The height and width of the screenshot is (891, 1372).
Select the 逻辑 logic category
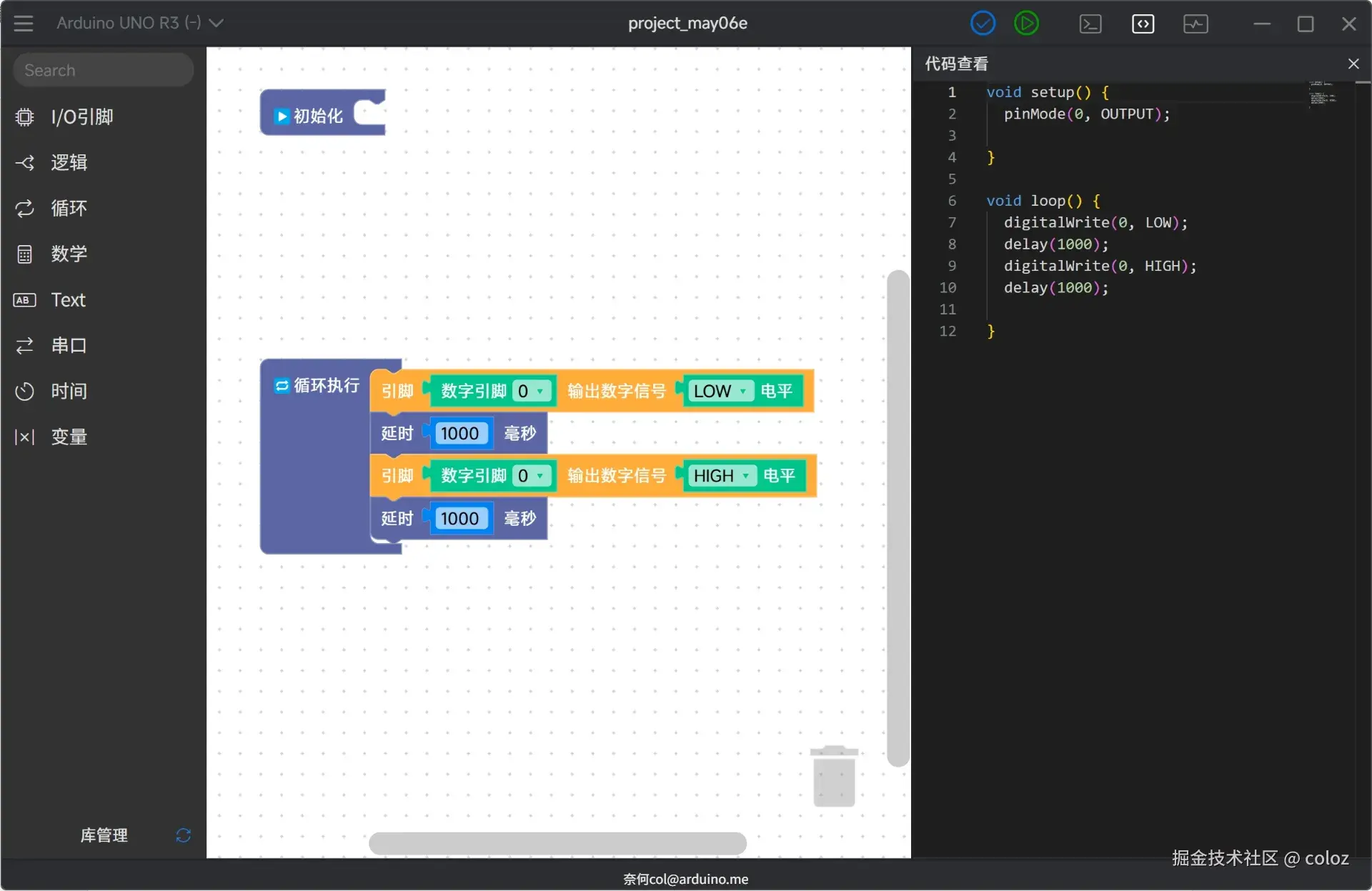click(x=69, y=163)
